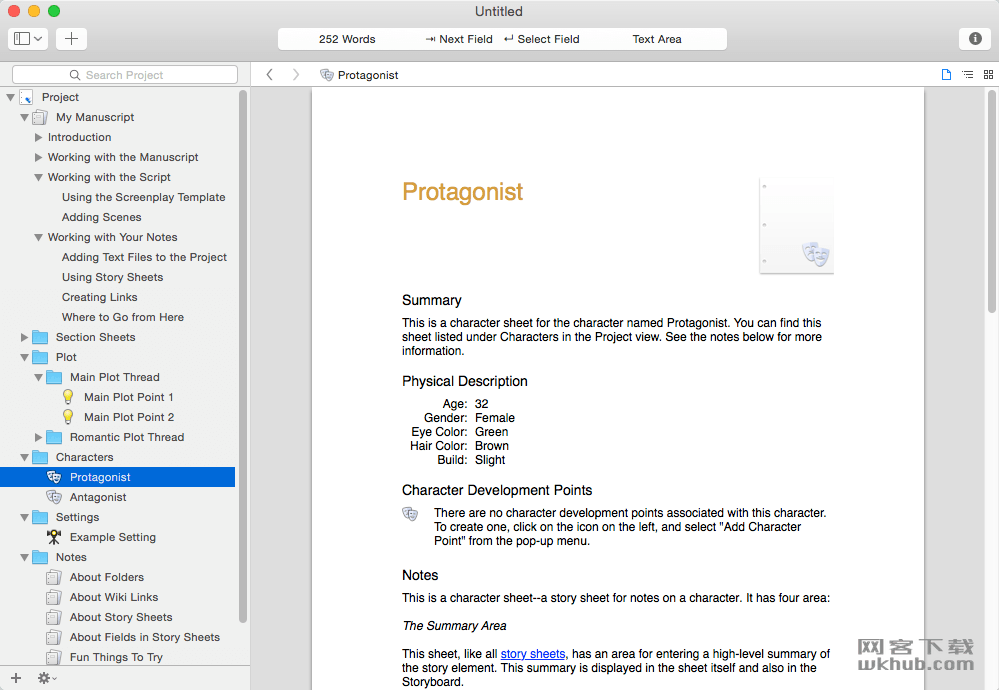Select Using Story Sheets item
Image resolution: width=999 pixels, height=690 pixels.
(x=112, y=277)
